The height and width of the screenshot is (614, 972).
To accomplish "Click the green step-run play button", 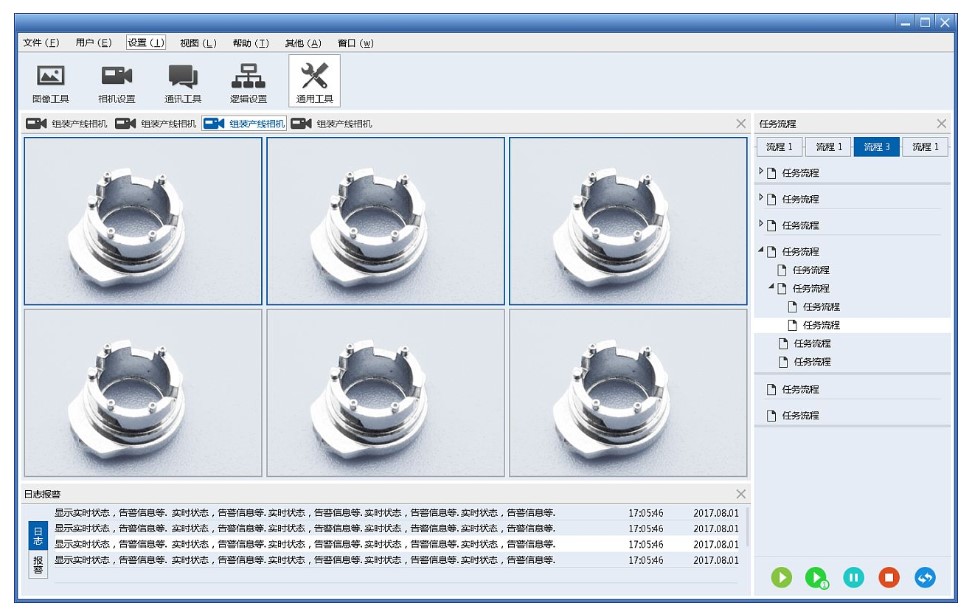I will [x=817, y=577].
